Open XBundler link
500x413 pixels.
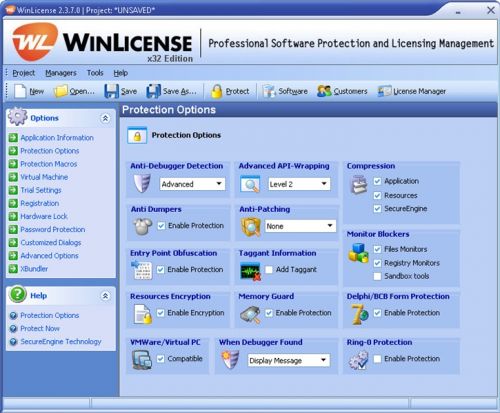click(x=34, y=269)
